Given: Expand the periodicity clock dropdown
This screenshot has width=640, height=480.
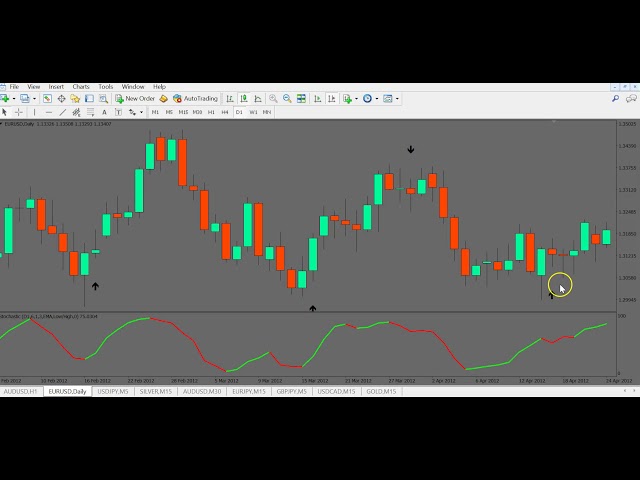Looking at the screenshot, I should [376, 99].
